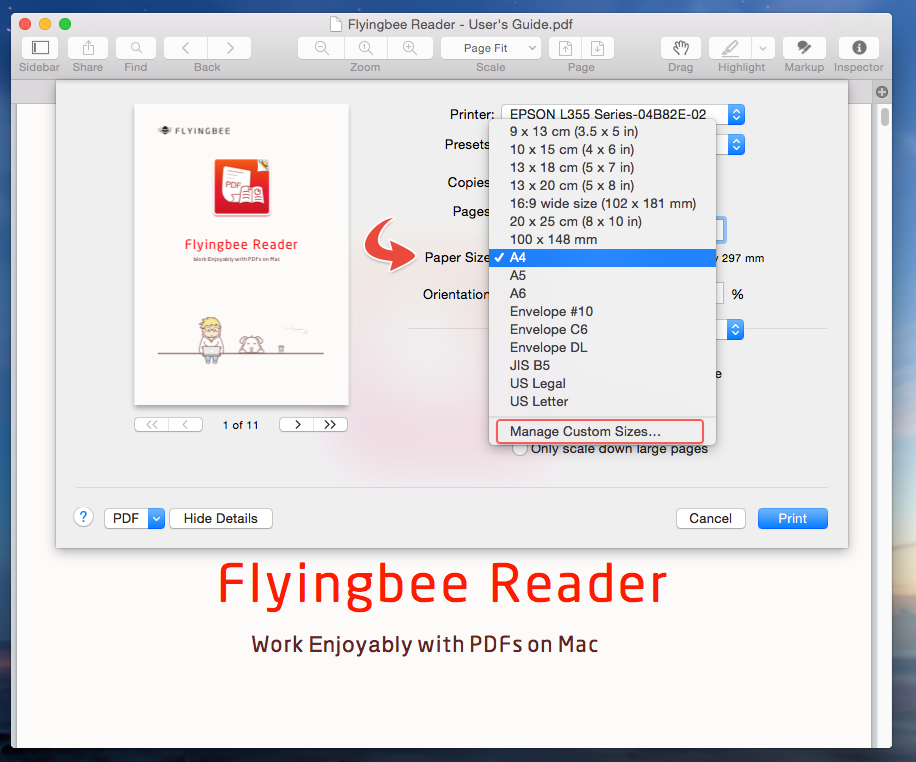916x762 pixels.
Task: Select A5 paper size
Action: [x=602, y=276]
